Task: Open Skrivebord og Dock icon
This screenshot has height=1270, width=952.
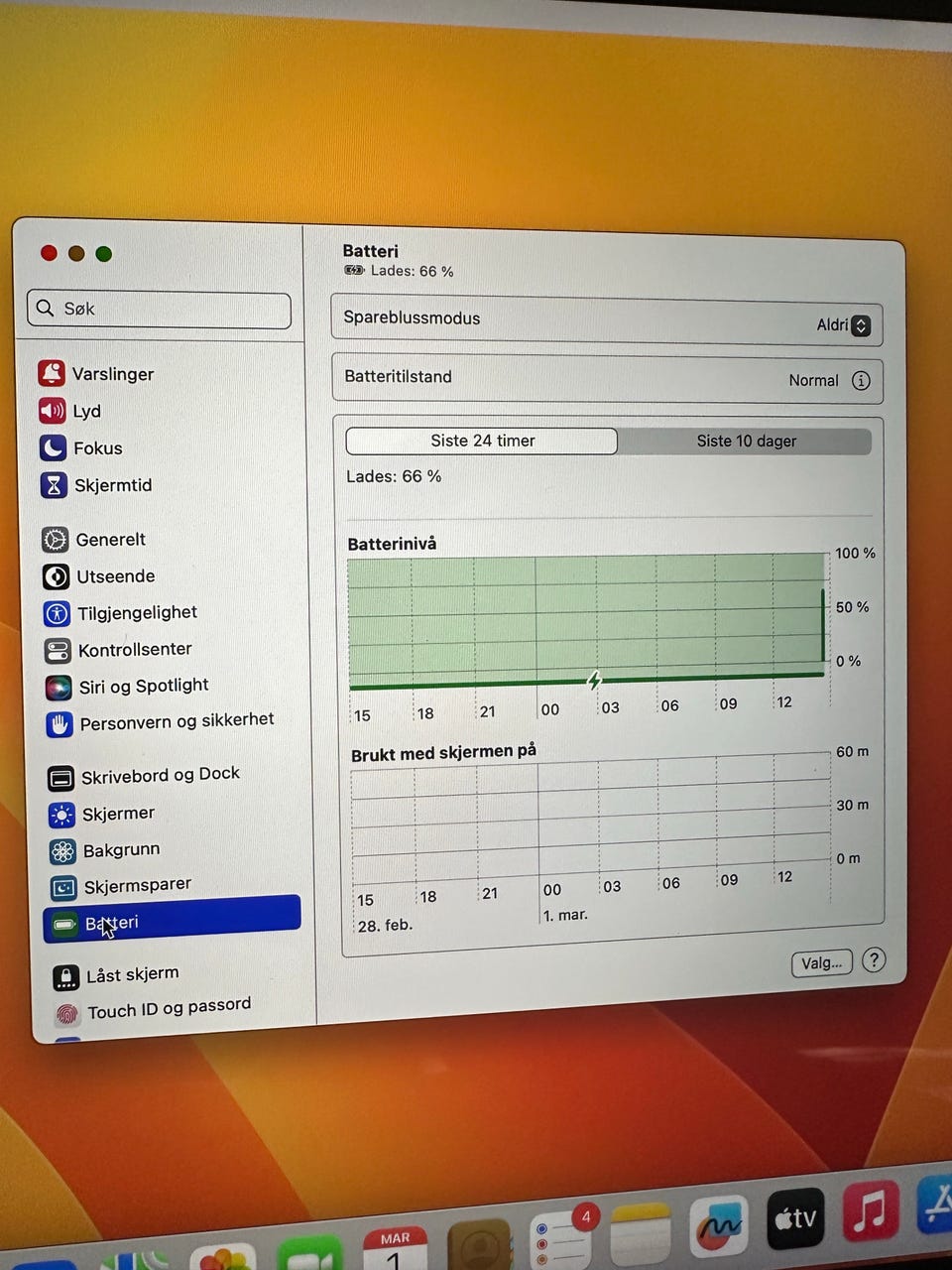Action: pos(60,778)
